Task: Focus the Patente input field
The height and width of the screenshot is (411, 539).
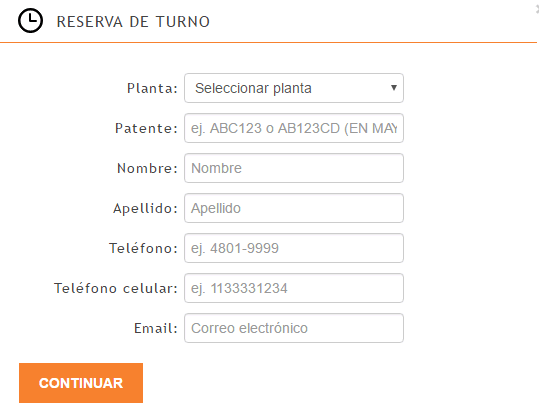Action: [x=294, y=128]
